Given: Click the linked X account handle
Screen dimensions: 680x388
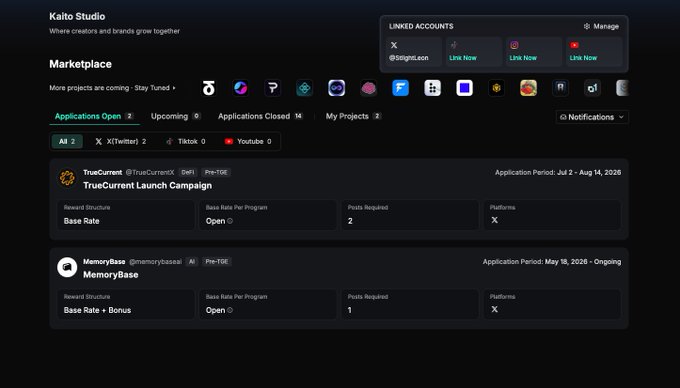Looking at the screenshot, I should 409,58.
